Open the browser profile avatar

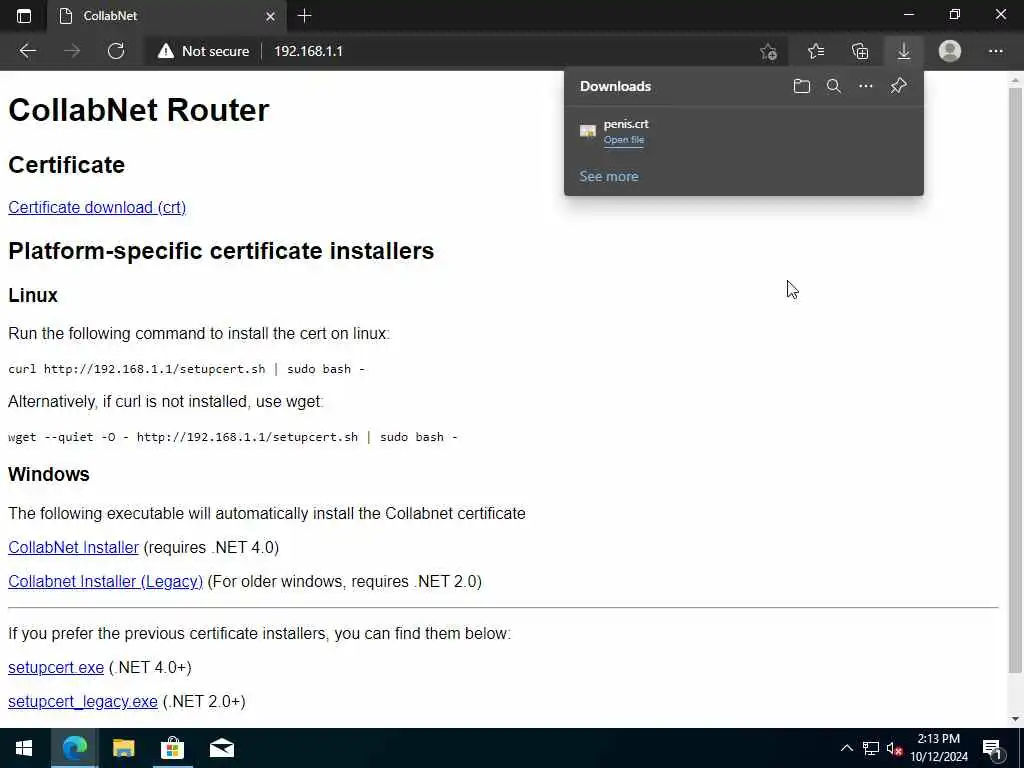click(950, 51)
